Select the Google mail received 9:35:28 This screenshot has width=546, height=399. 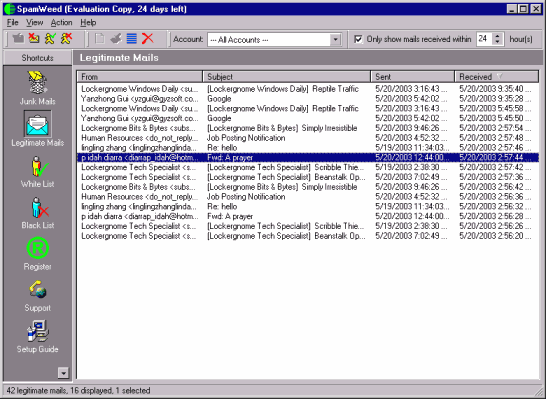(x=308, y=99)
